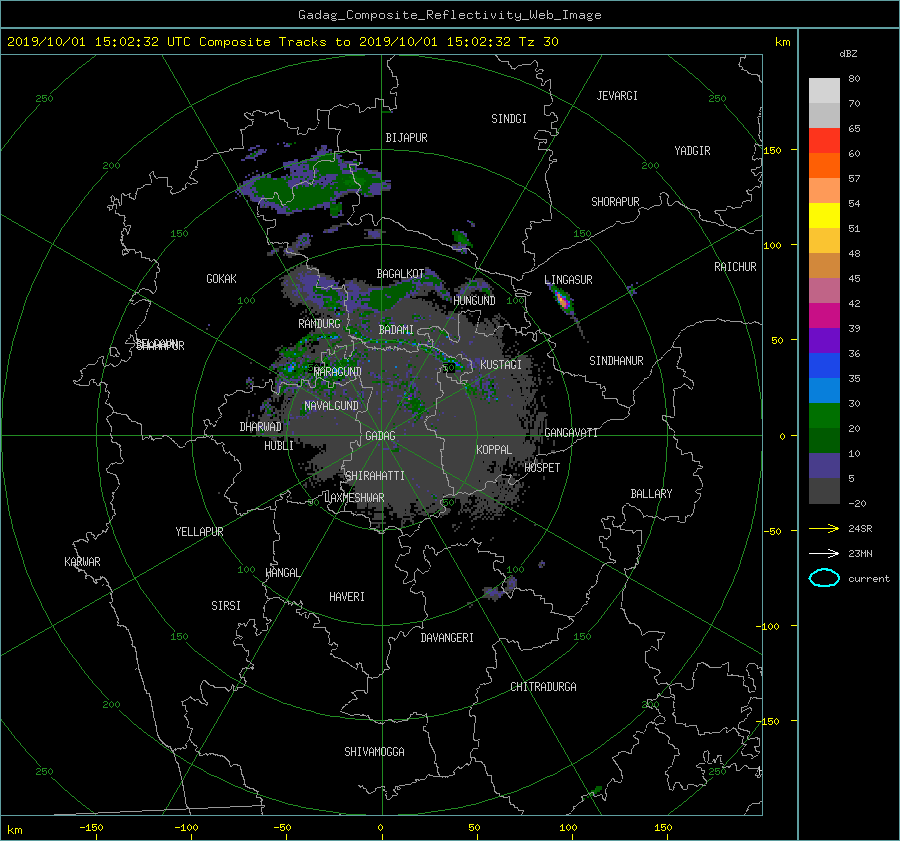Click the 23MN white arrow legend icon

click(824, 553)
